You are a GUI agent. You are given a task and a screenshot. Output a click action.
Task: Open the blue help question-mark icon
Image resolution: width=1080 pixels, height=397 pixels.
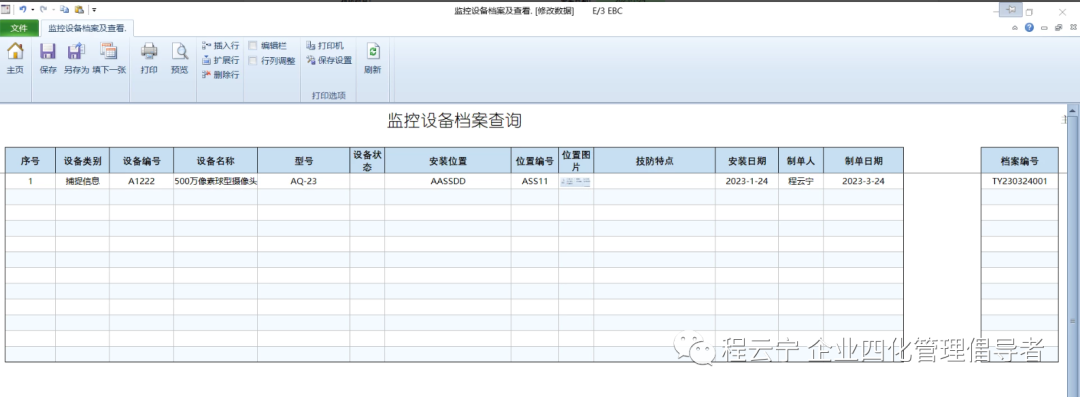[1029, 28]
